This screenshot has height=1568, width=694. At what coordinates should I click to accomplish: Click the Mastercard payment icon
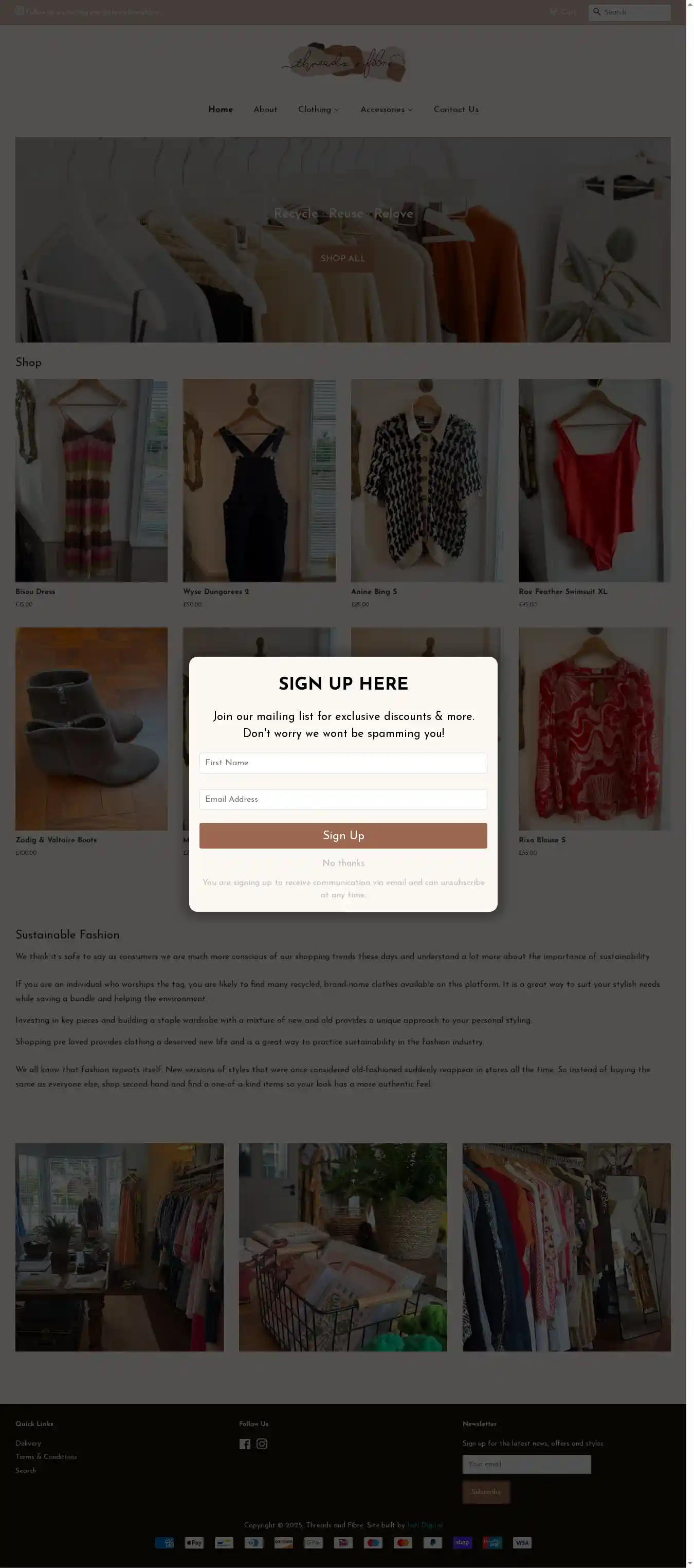click(403, 1542)
